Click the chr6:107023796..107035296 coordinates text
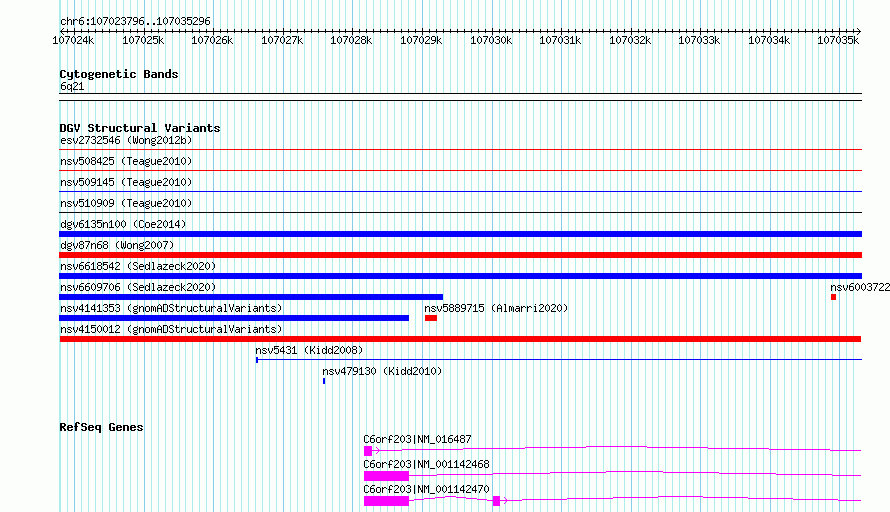Viewport: 890px width, 512px height. [135, 21]
